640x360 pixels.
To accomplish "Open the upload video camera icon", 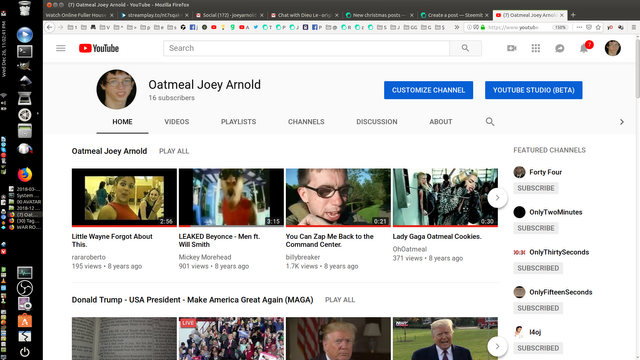I will click(511, 48).
